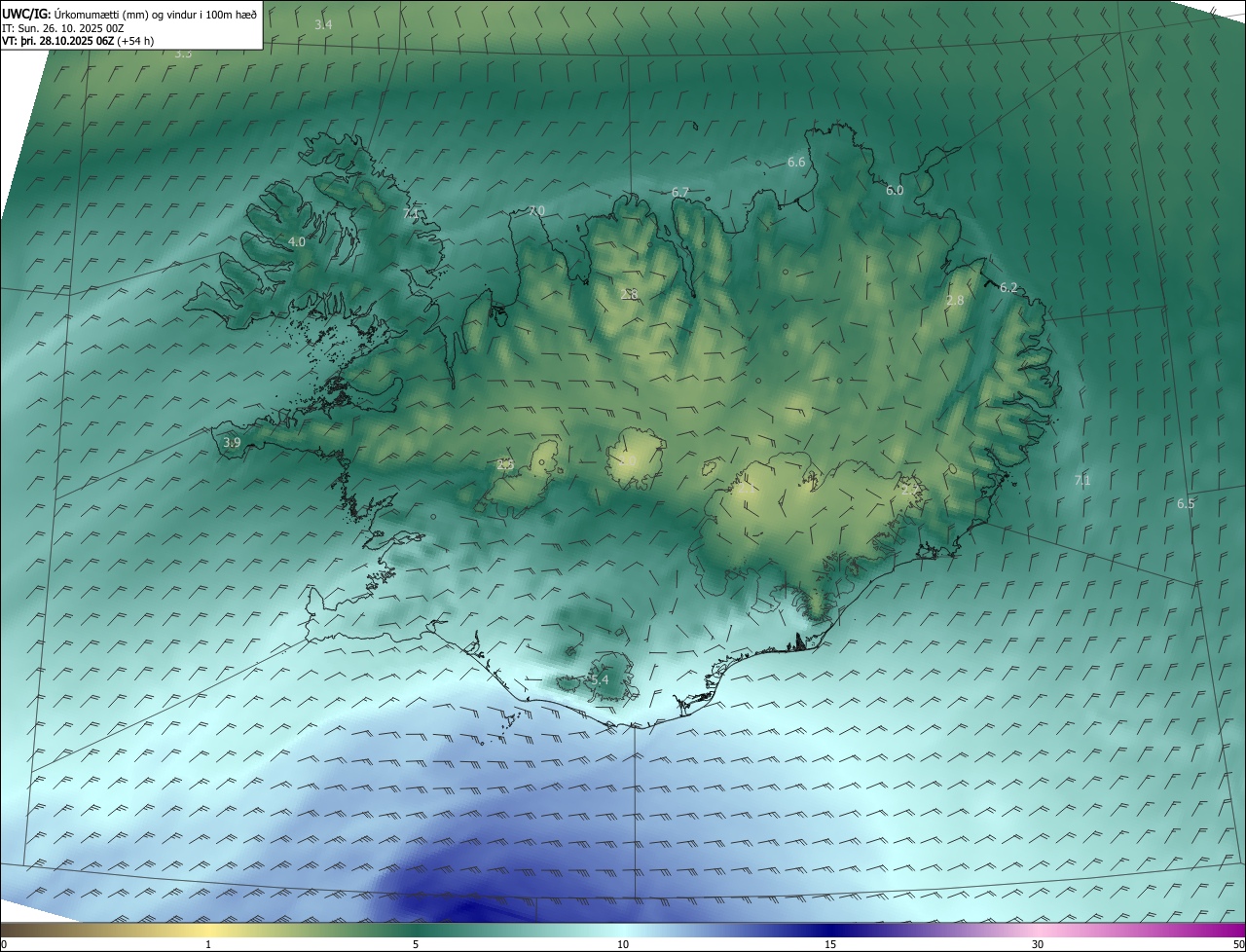Select the 4.0 value in Westfjords
Image resolution: width=1246 pixels, height=952 pixels.
click(x=297, y=241)
